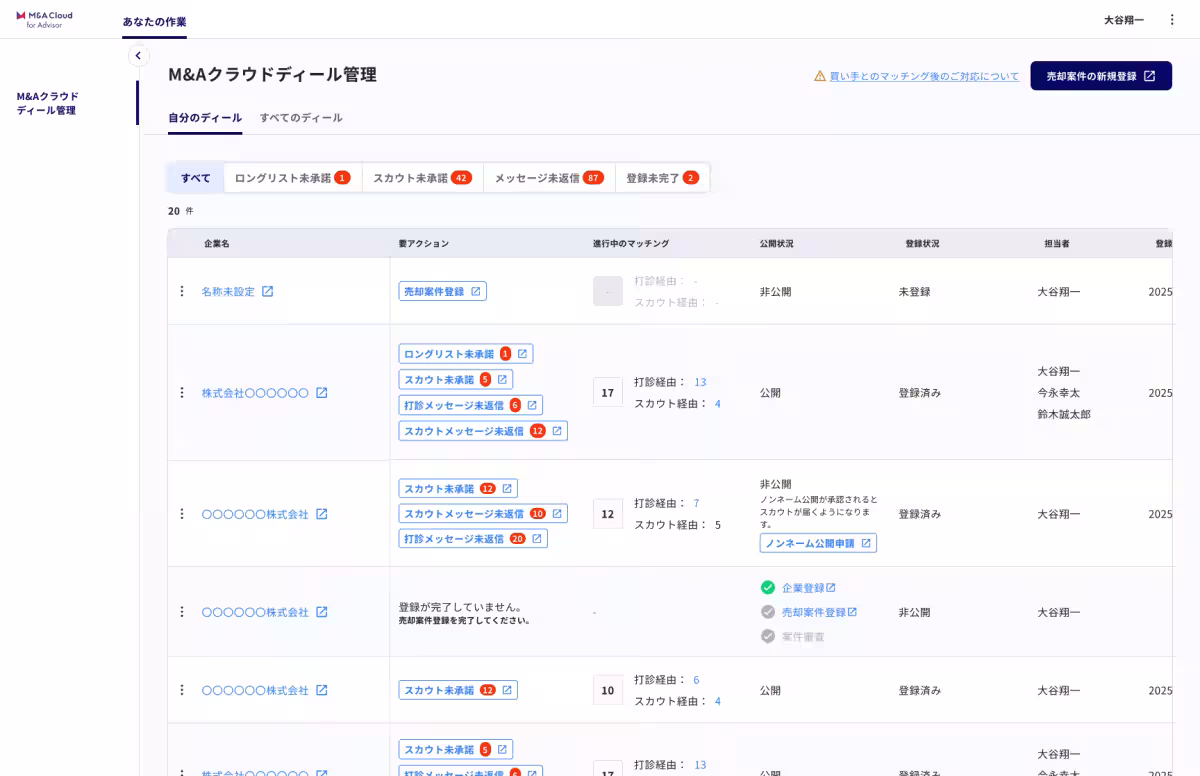The image size is (1200, 776).
Task: Click the warning triangle icon near the matching notice
Action: point(821,75)
